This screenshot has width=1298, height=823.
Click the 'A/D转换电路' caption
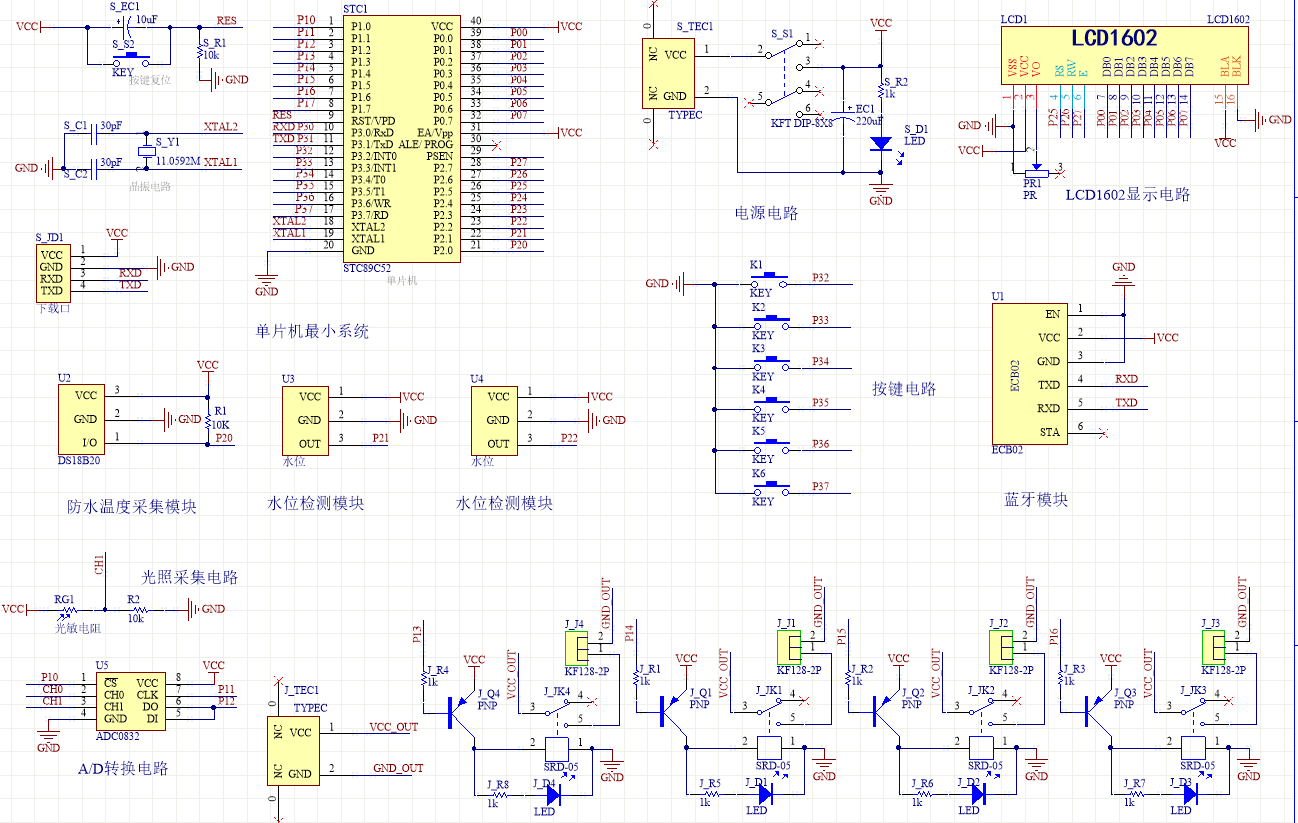[x=123, y=768]
